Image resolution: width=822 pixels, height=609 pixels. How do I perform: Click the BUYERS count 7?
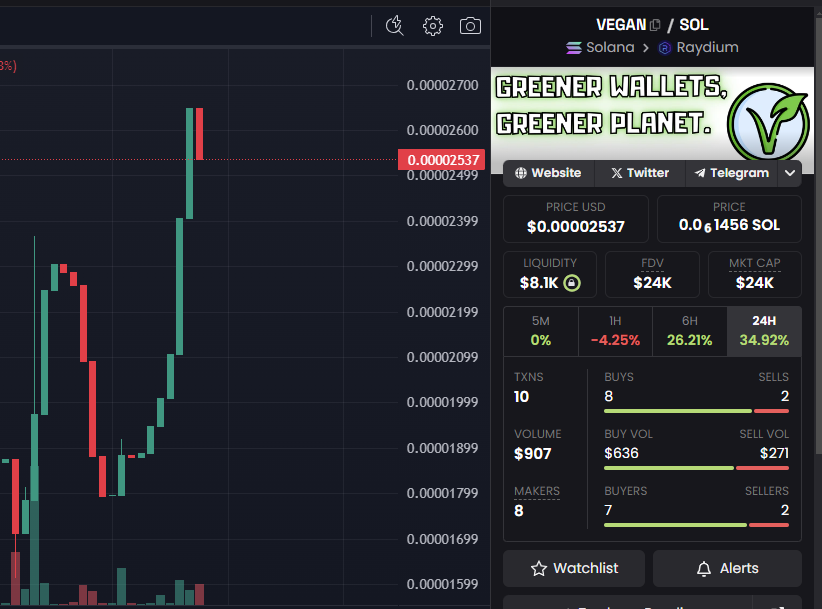click(x=608, y=510)
